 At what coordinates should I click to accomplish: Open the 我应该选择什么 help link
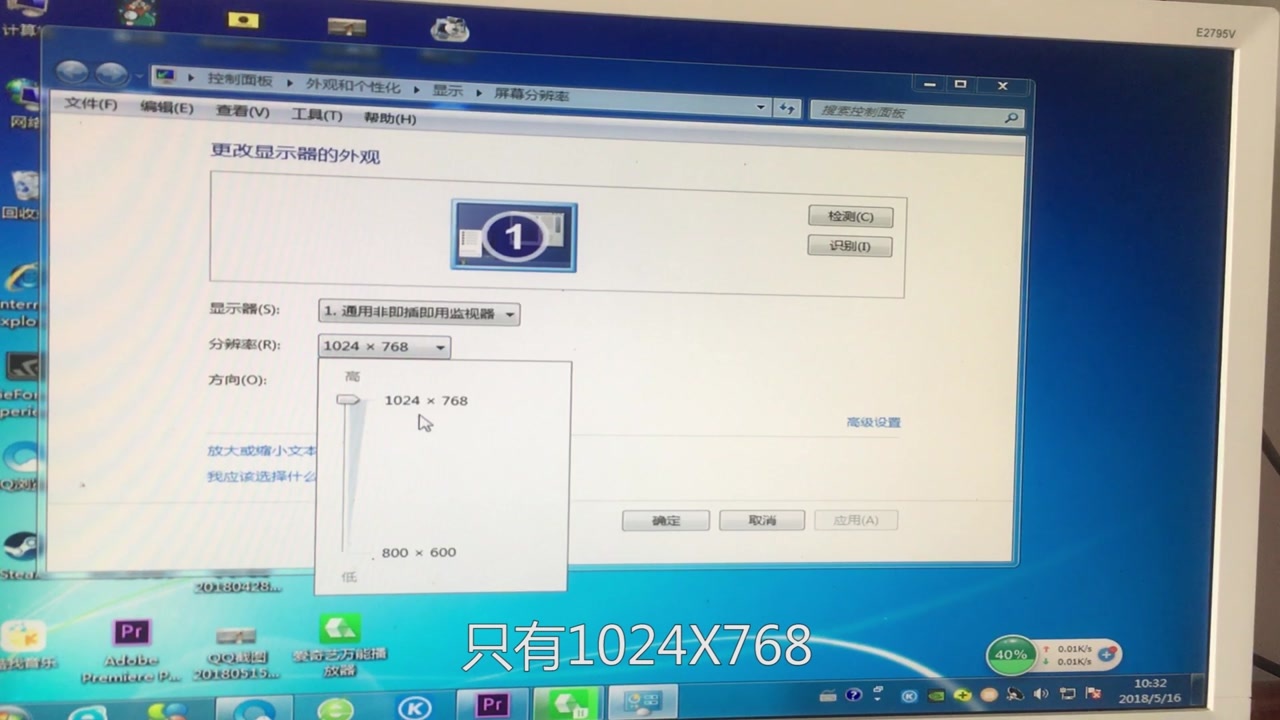[262, 477]
